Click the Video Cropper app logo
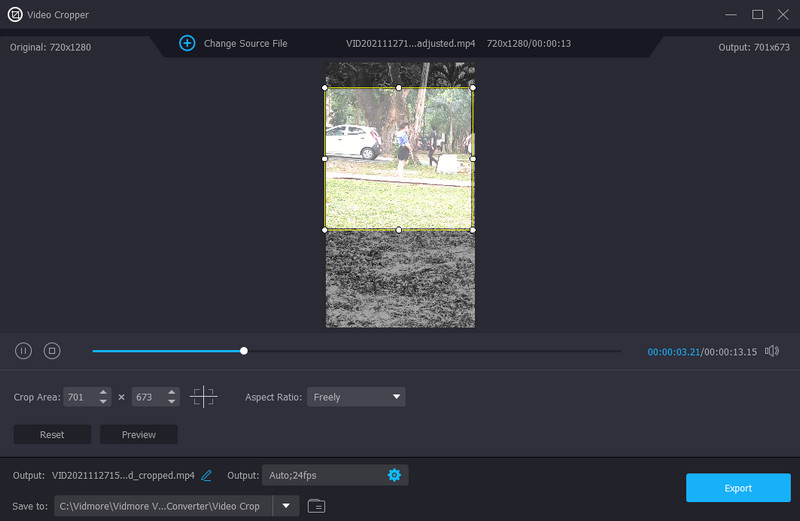 (15, 14)
